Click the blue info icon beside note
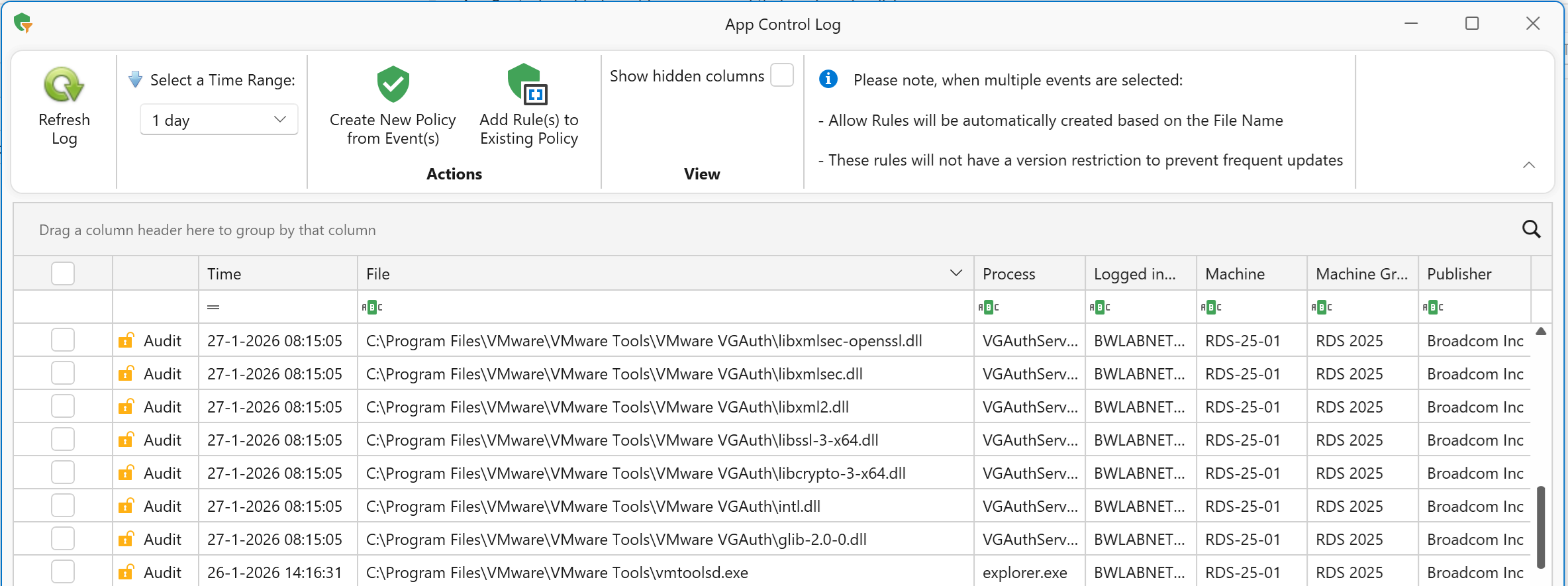 pos(828,79)
